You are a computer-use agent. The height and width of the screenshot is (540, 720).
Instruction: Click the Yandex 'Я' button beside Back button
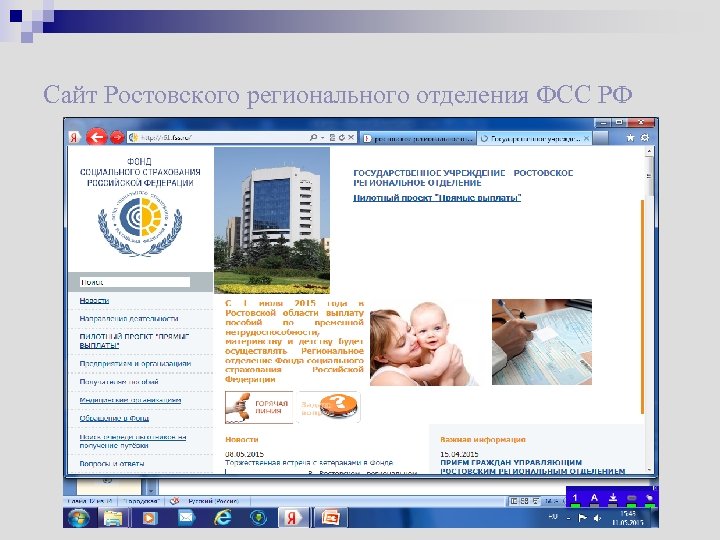74,137
